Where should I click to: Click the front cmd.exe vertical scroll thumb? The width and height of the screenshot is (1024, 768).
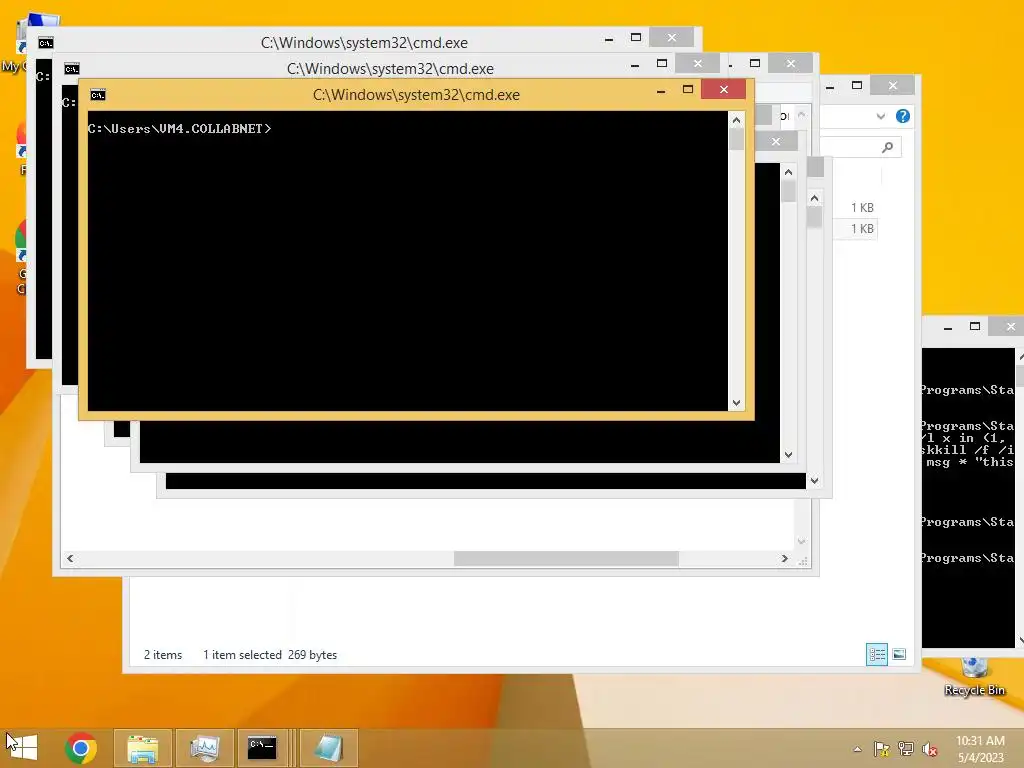coord(736,140)
